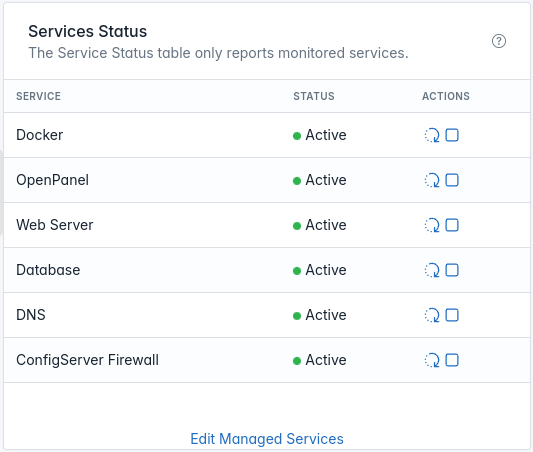Screen dimensions: 533x452
Task: Stop the Web Server service
Action: 452,225
